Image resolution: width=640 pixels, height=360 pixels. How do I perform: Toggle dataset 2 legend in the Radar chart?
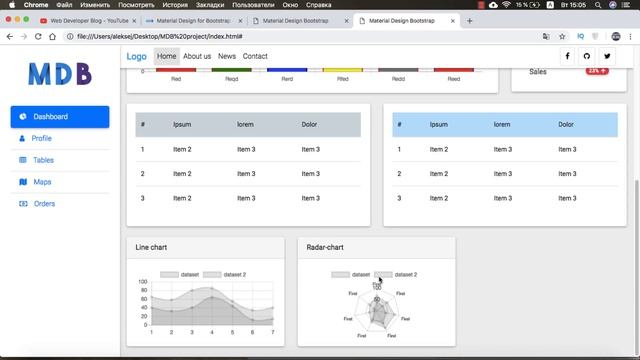coord(396,275)
